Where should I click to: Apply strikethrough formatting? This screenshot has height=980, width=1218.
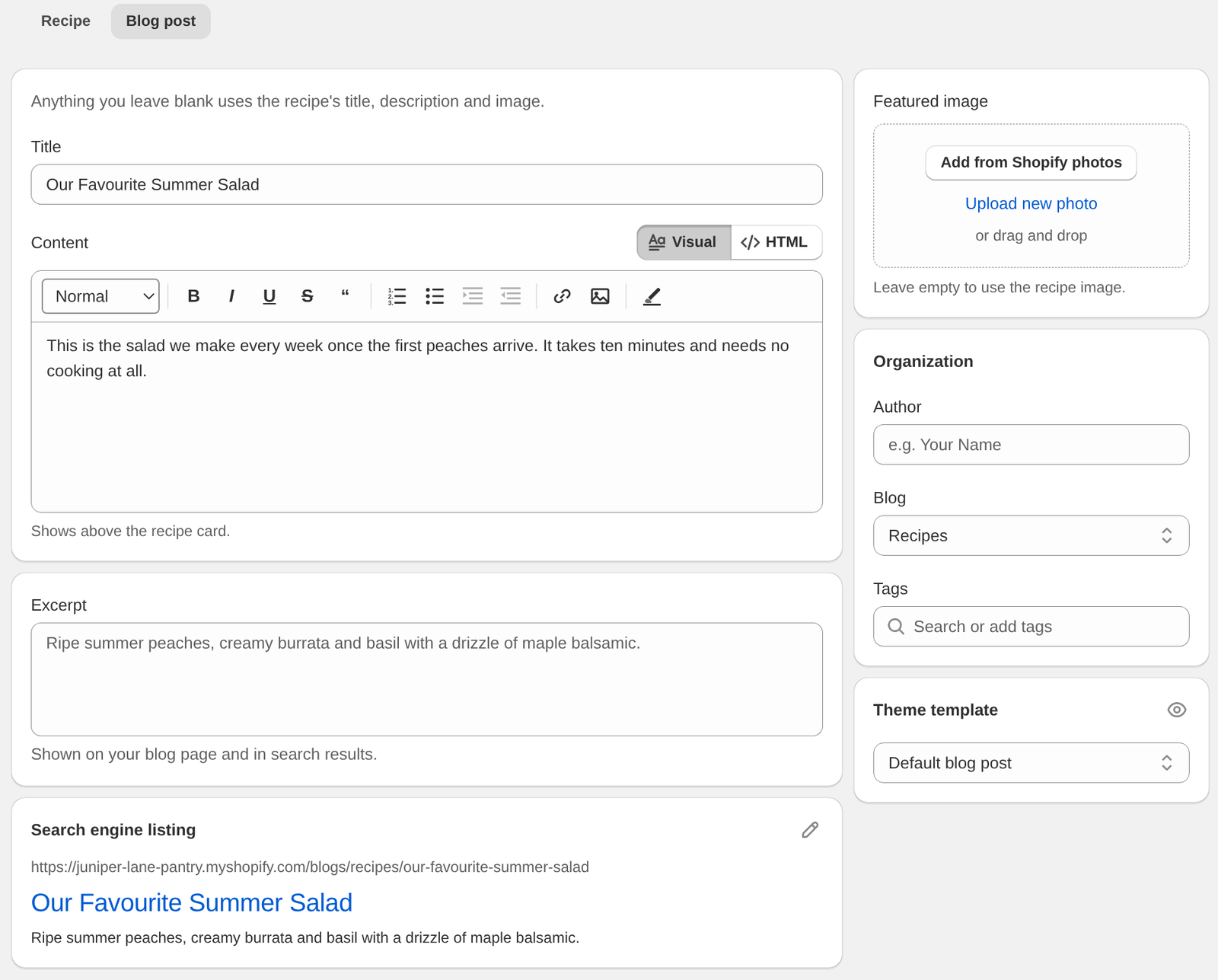(308, 296)
